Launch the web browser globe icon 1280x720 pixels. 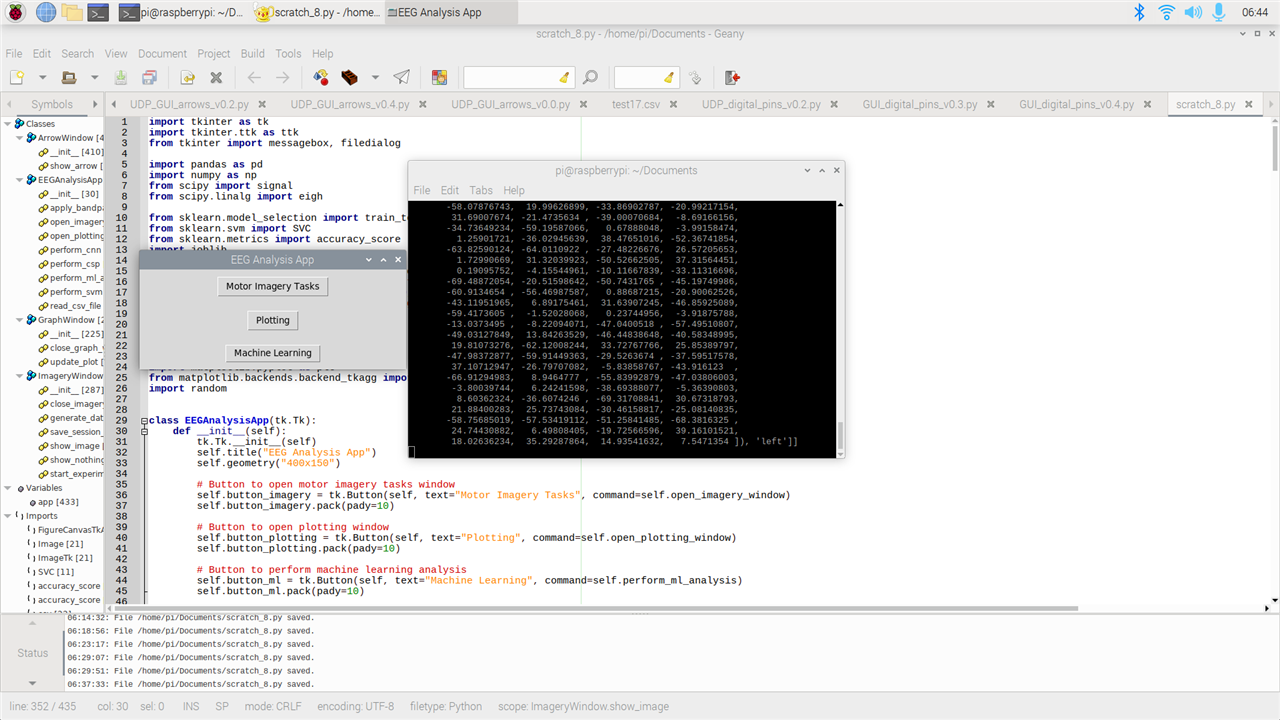click(46, 12)
